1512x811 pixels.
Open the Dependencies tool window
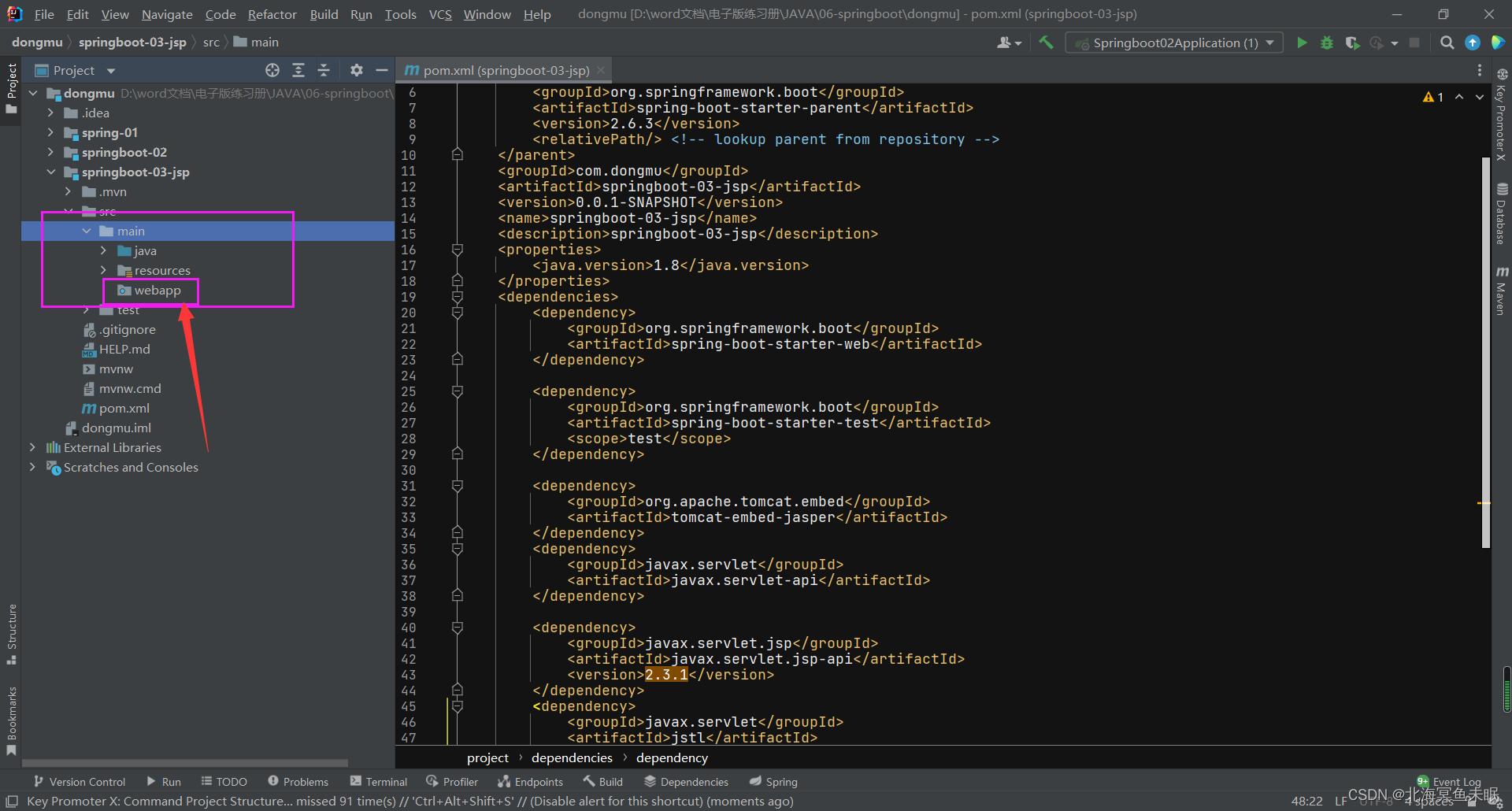(x=686, y=781)
